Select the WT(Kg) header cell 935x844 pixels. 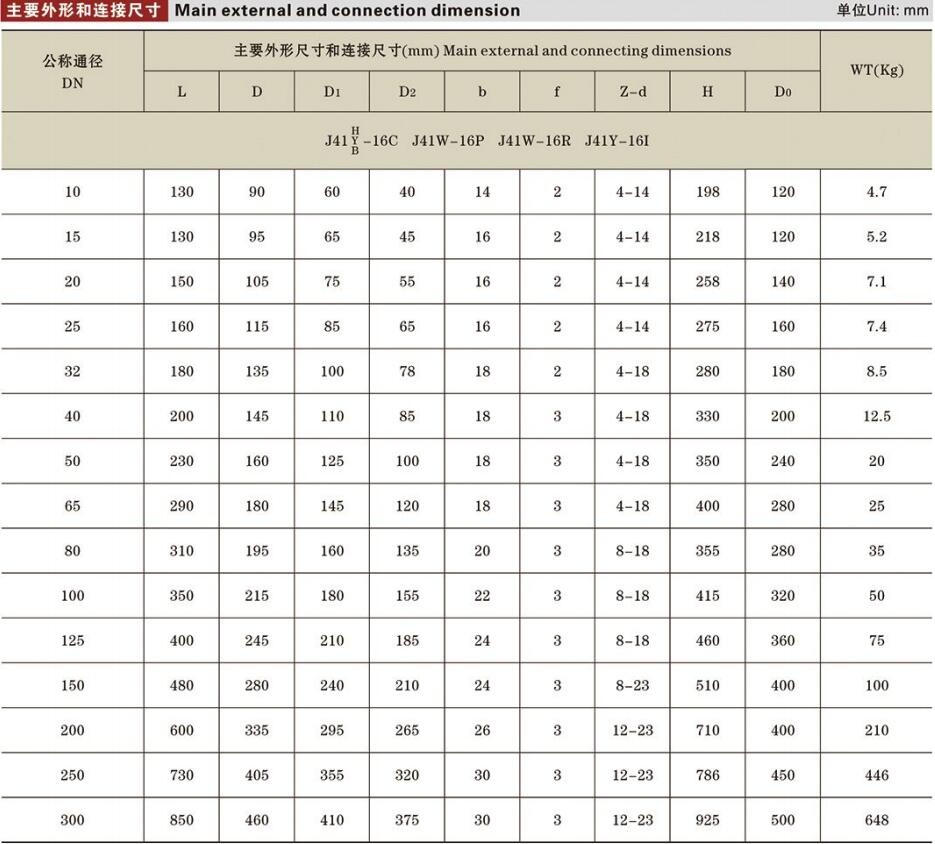pos(876,70)
